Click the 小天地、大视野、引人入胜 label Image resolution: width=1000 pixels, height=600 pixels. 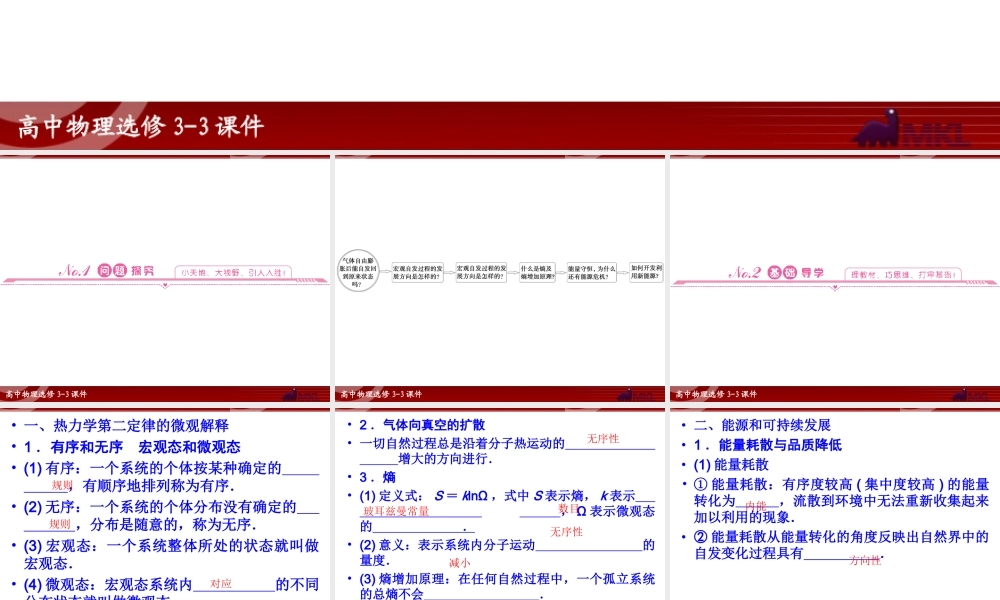coord(232,271)
